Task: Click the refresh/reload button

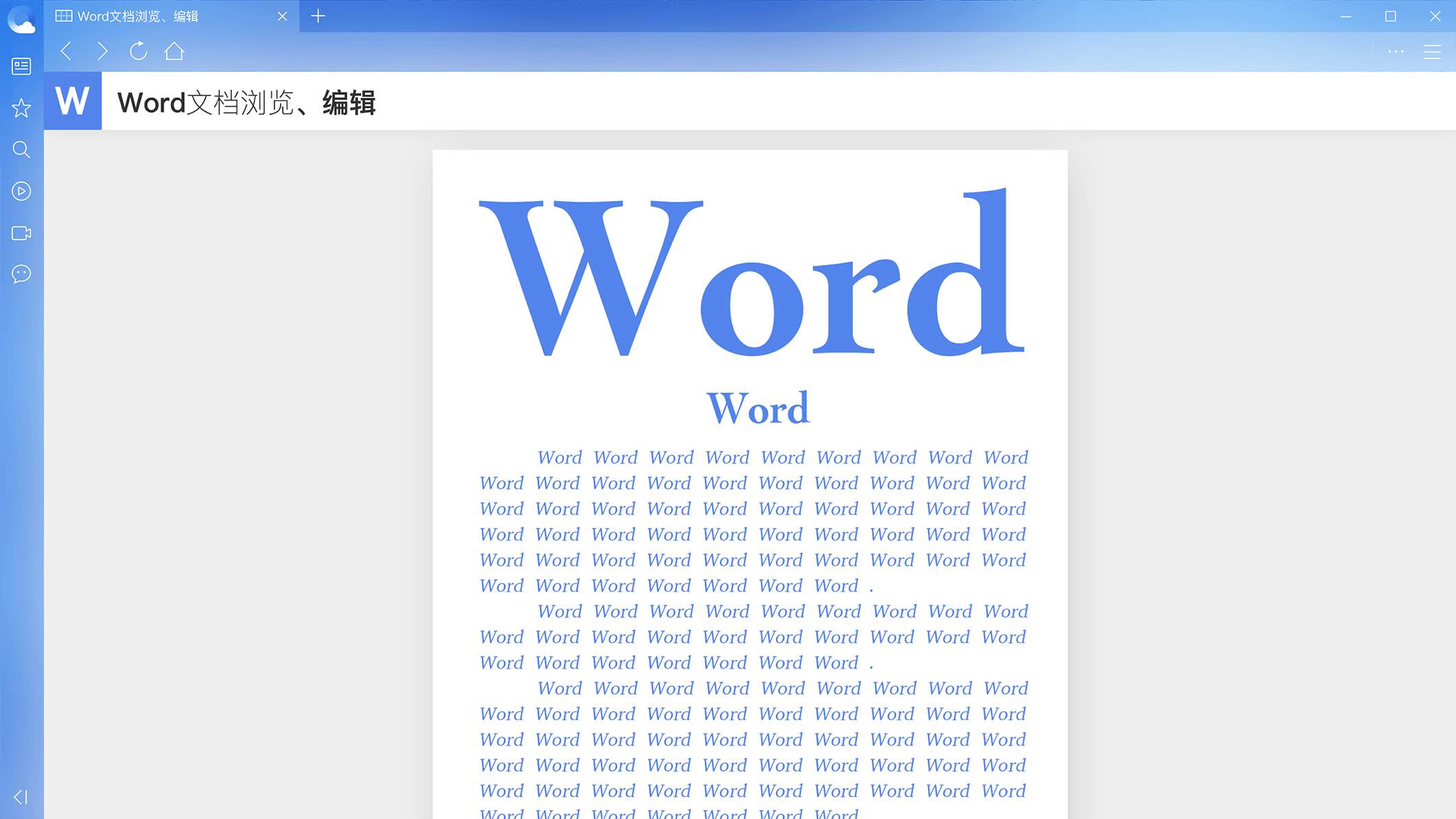Action: point(139,51)
